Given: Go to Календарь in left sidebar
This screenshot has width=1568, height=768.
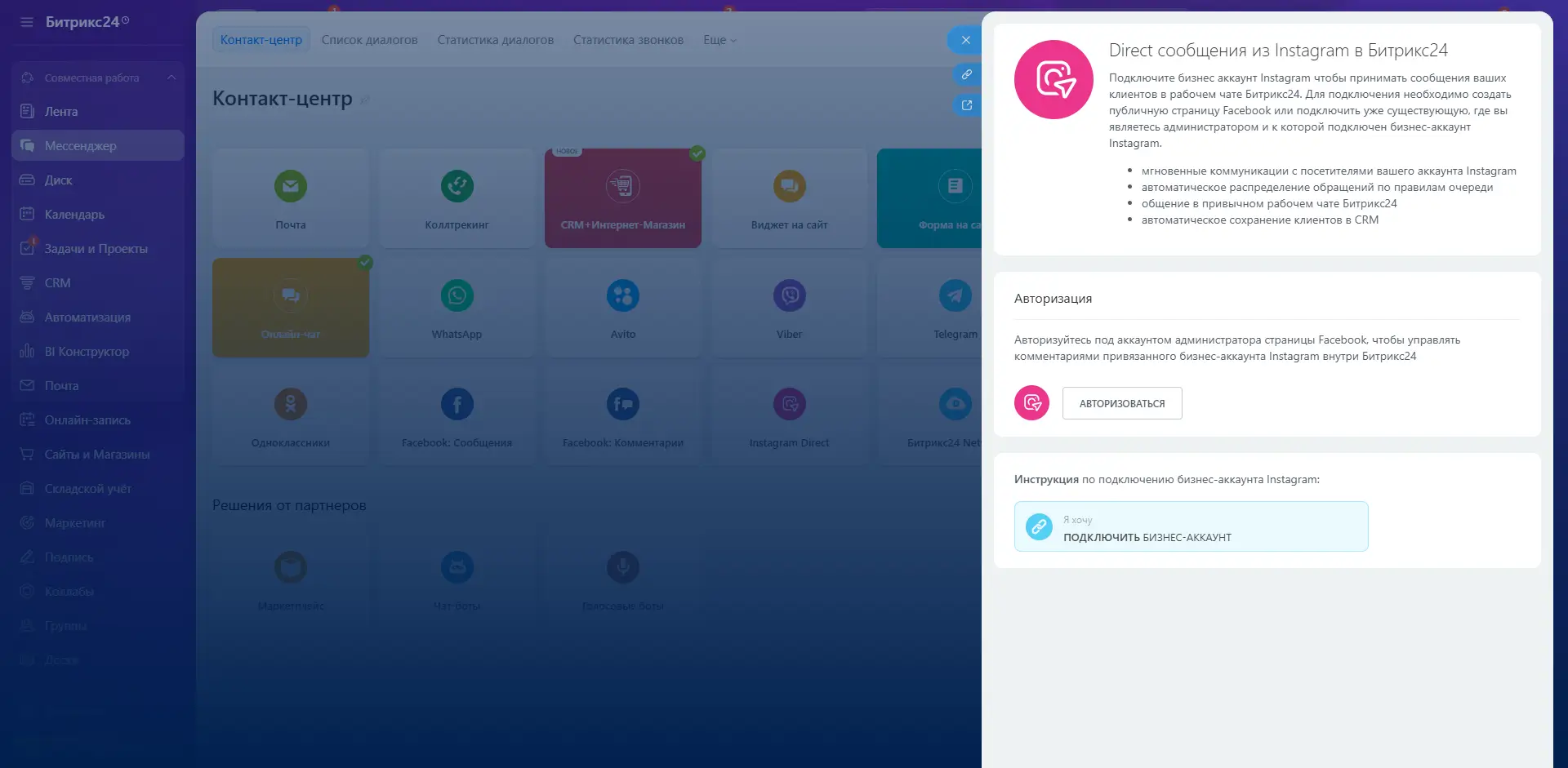Looking at the screenshot, I should point(74,215).
